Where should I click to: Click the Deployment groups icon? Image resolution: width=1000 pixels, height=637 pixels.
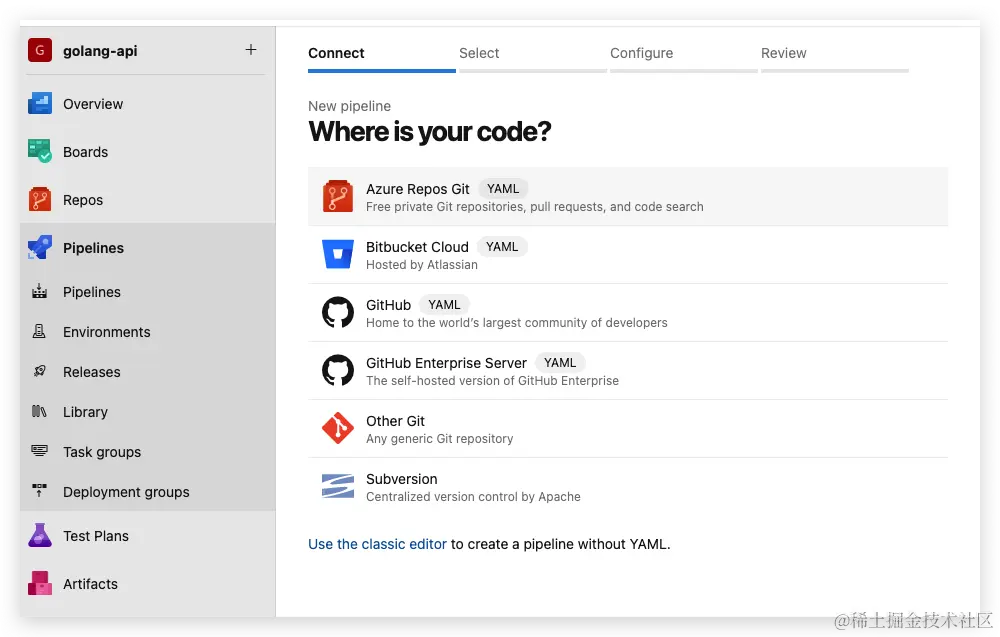[40, 491]
